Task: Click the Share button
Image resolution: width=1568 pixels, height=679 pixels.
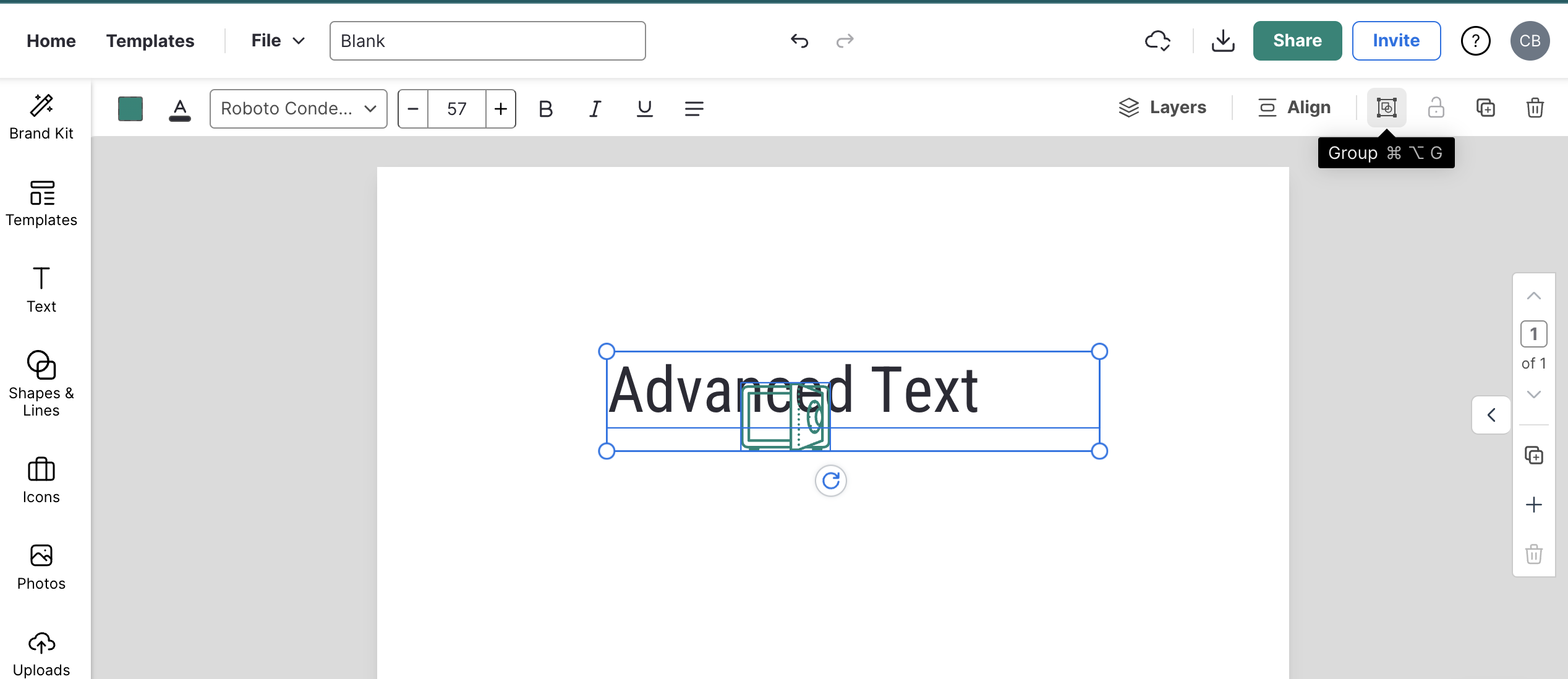Action: pos(1297,41)
